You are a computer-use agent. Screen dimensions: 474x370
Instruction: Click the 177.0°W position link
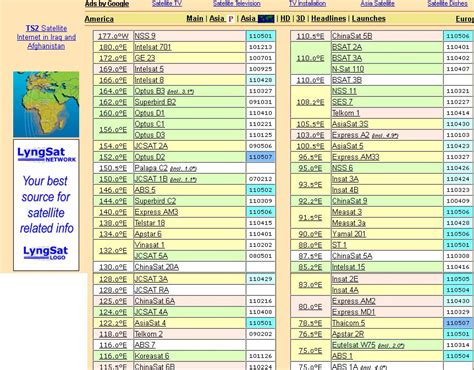tap(113, 36)
